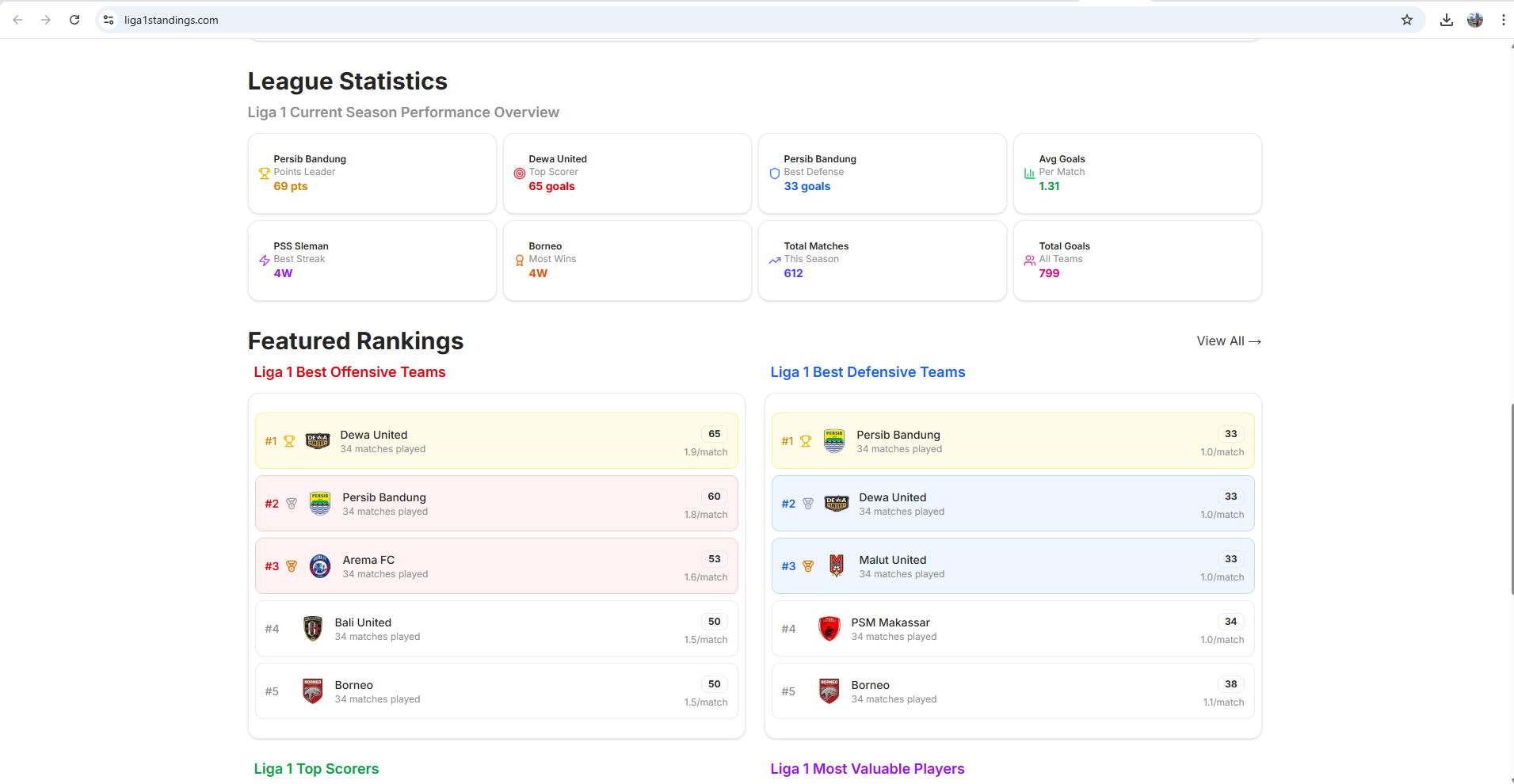Click the Bali United club logo
The height and width of the screenshot is (784, 1514).
tap(313, 629)
